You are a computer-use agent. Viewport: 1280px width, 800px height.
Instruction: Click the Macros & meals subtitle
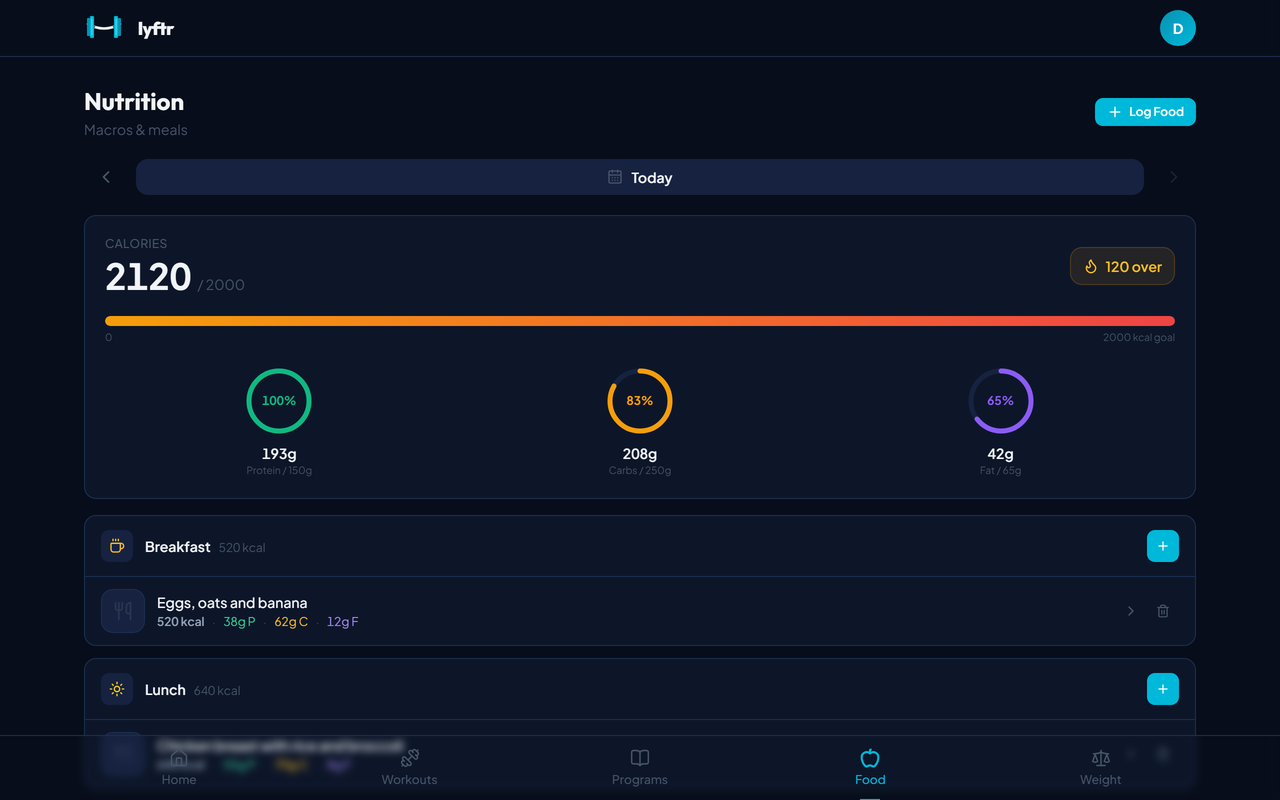(136, 130)
